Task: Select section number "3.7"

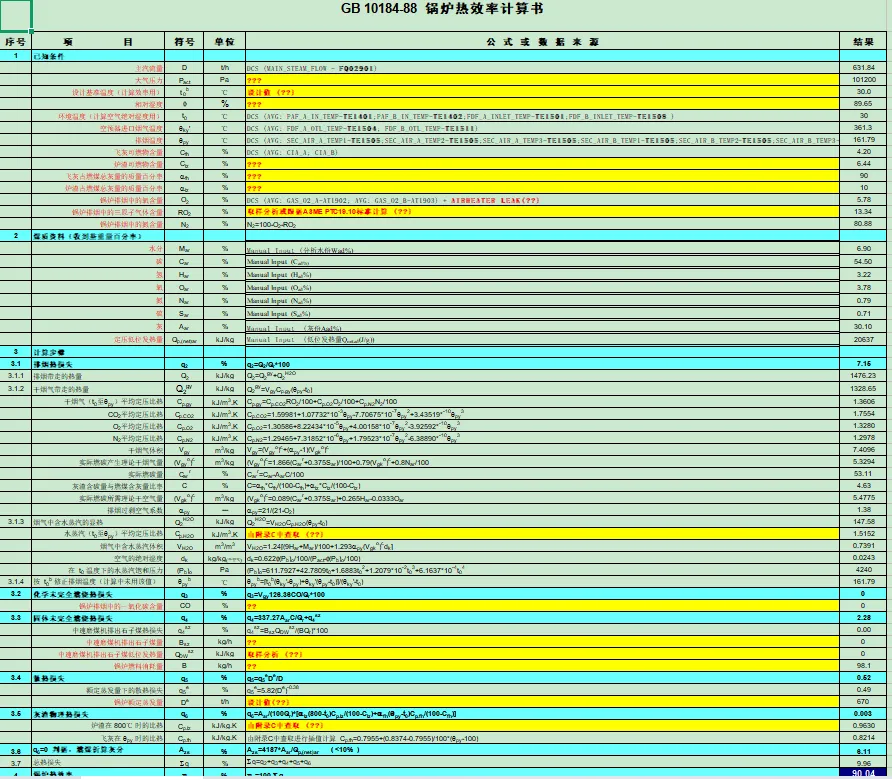Action: [x=15, y=763]
